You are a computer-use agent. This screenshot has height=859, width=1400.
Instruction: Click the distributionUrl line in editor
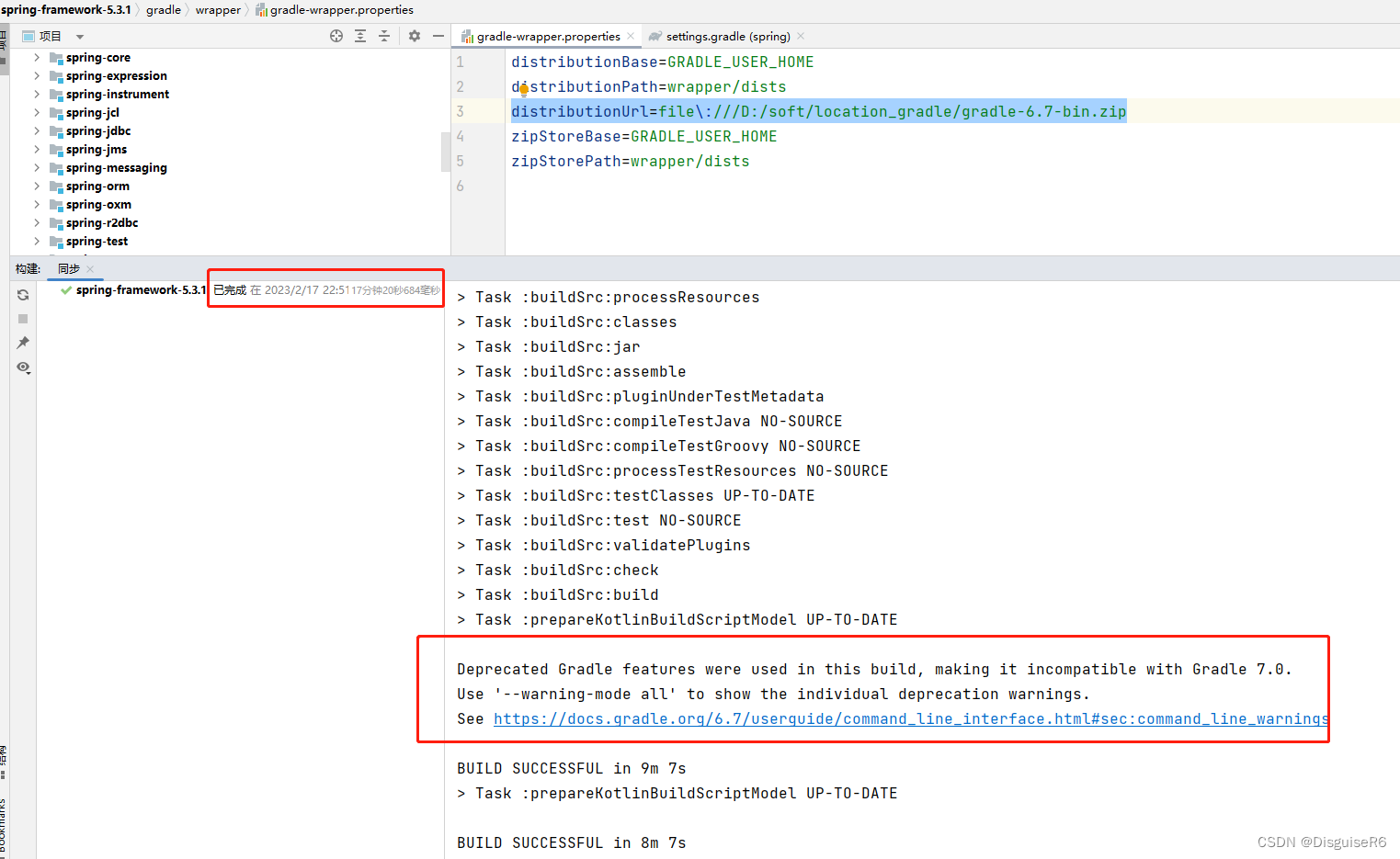coord(818,111)
